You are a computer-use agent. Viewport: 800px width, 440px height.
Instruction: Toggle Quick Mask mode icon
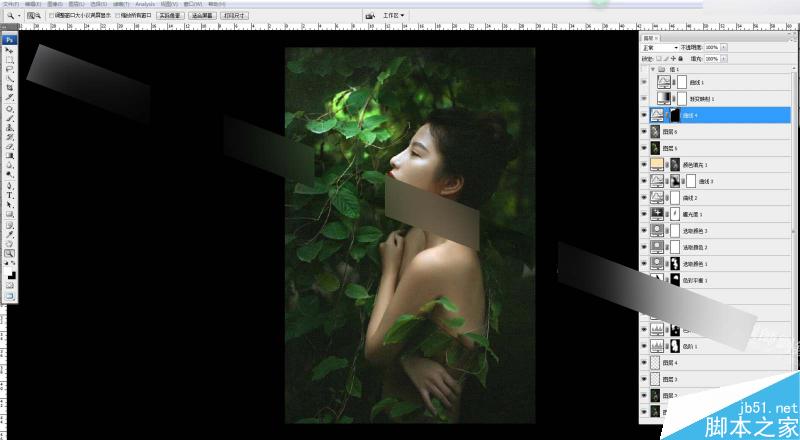click(10, 285)
